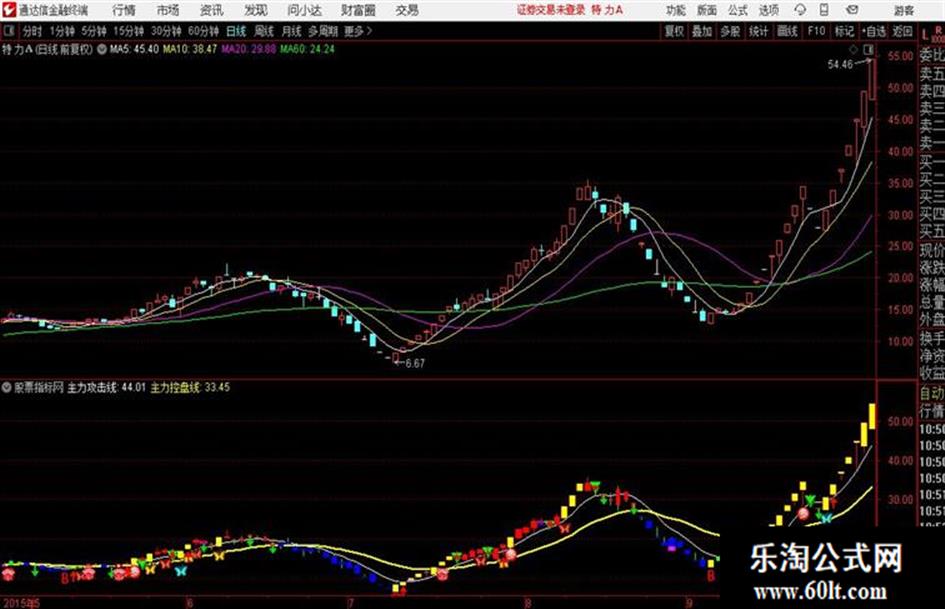Viewport: 945px width, 609px height.
Task: Click the diamond icon at chart top-right
Action: click(854, 49)
